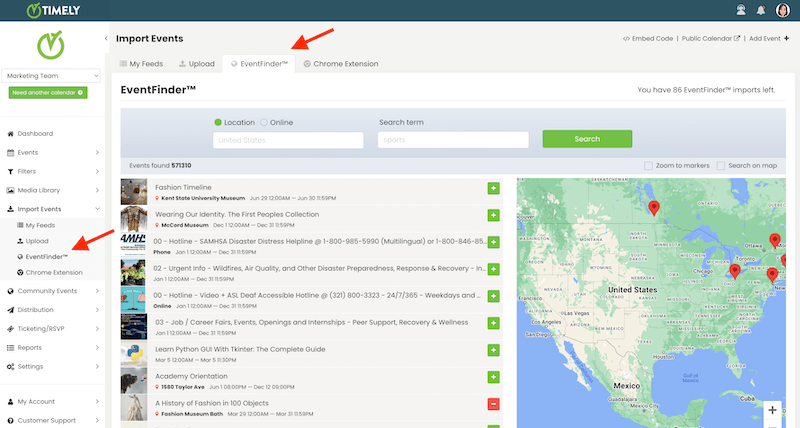The width and height of the screenshot is (800, 428).
Task: Click the Add Event link
Action: (769, 38)
